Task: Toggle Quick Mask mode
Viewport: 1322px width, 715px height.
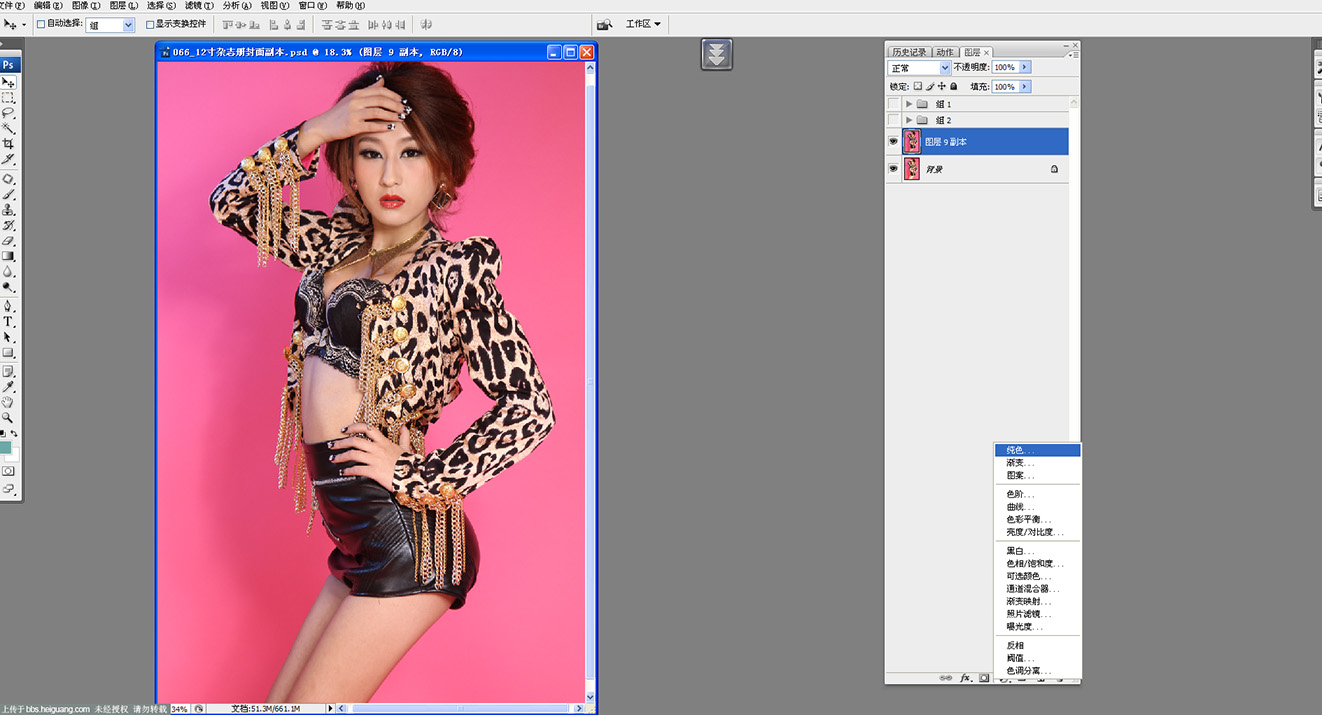Action: pos(8,470)
